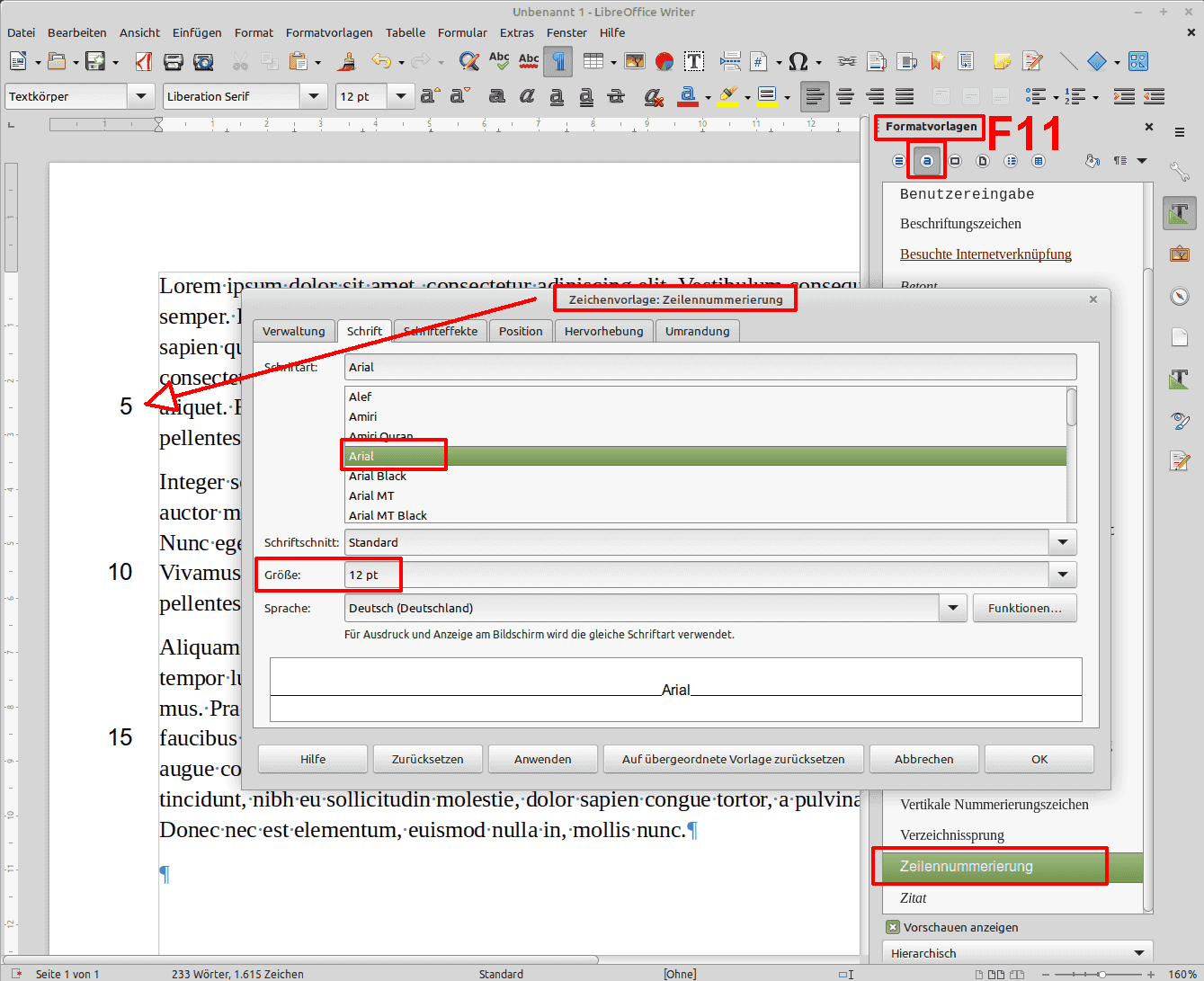This screenshot has height=981, width=1204.
Task: Open sidebar Properties wrench icon
Action: tap(1180, 171)
